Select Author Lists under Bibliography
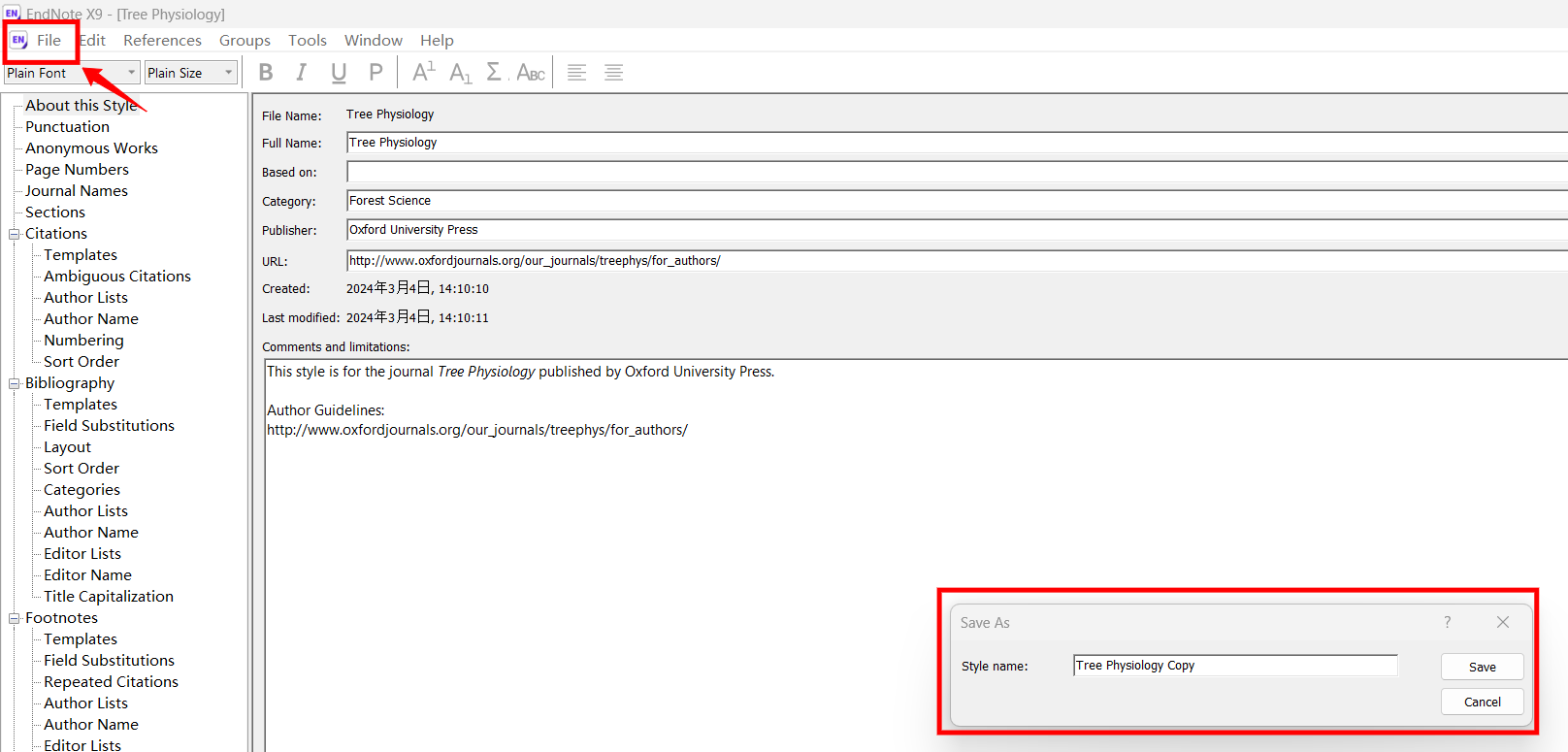Viewport: 1568px width, 752px height. 85,511
